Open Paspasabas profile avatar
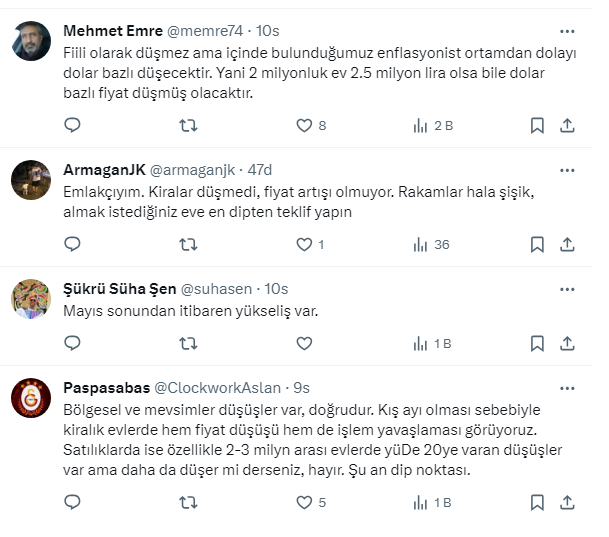The width and height of the screenshot is (609, 537). (x=31, y=398)
